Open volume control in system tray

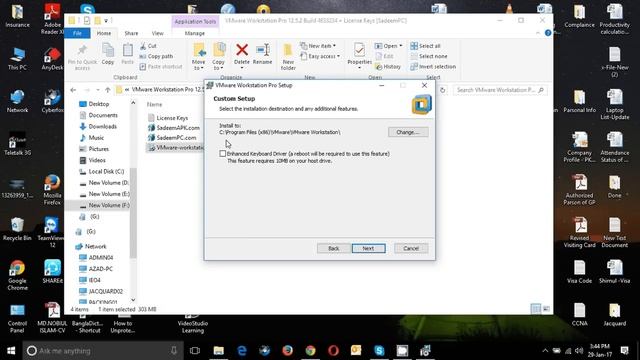[x=579, y=351]
